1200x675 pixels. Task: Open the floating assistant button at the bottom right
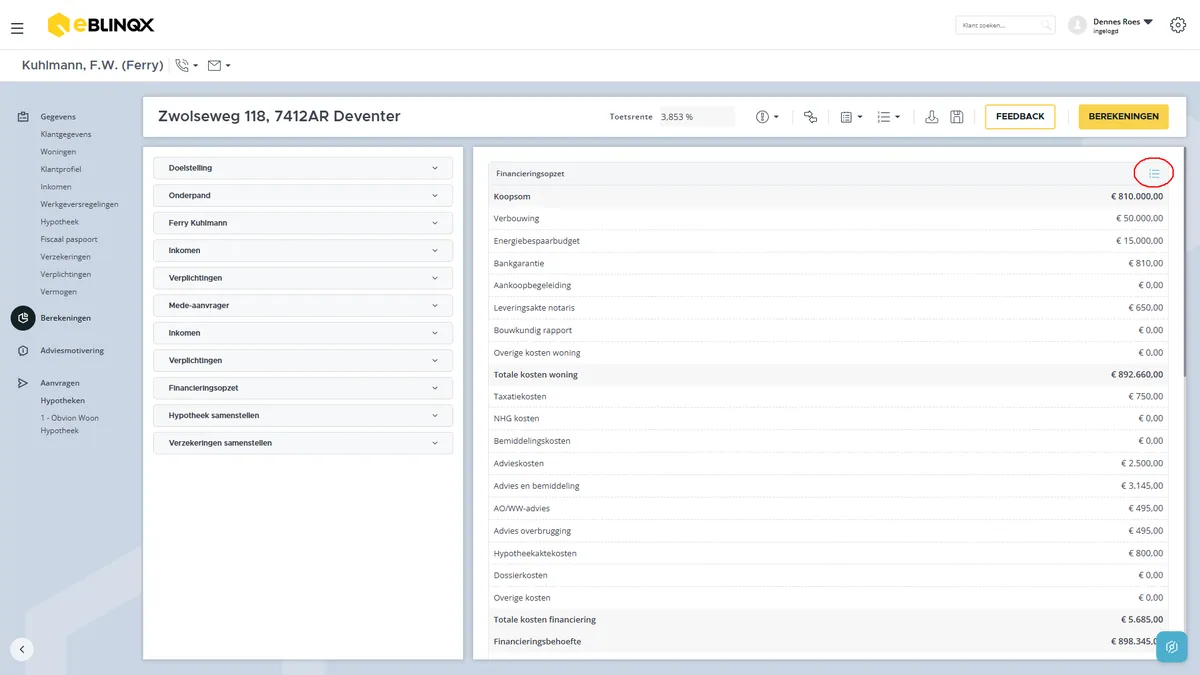(1172, 647)
